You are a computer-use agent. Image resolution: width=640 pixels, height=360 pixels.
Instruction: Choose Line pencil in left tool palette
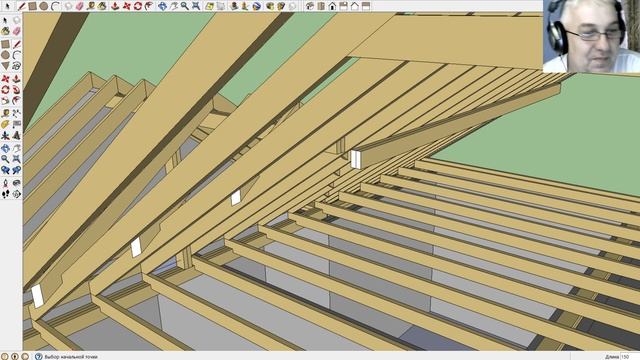[x=16, y=44]
